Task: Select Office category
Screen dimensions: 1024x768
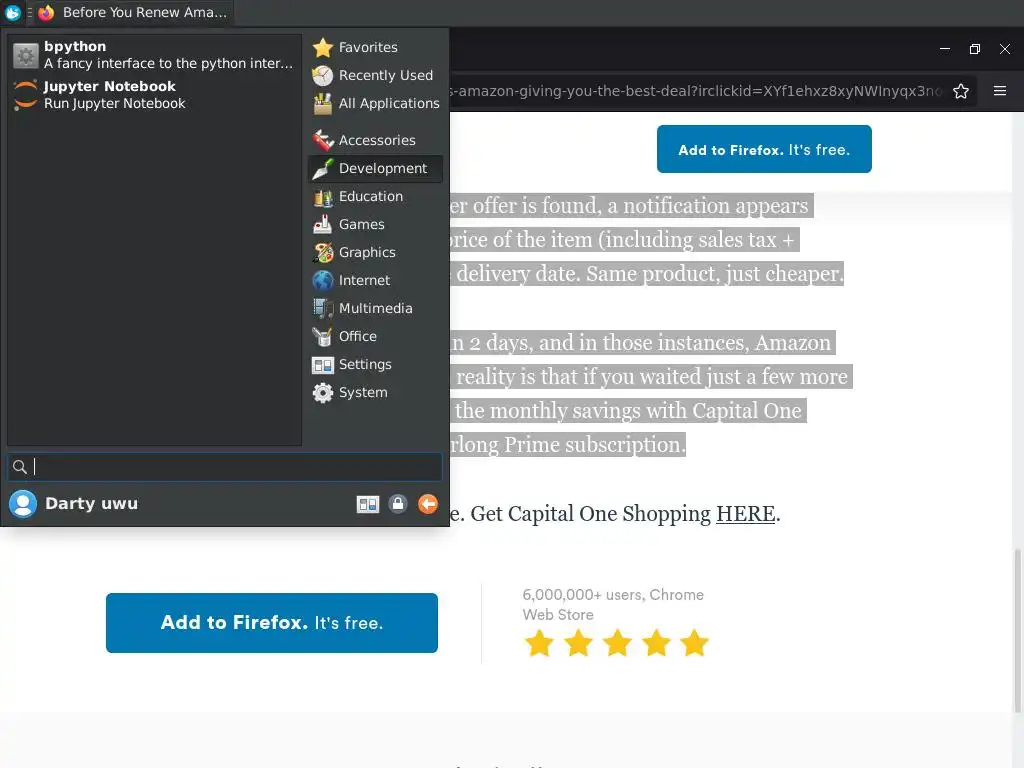Action: (x=376, y=336)
